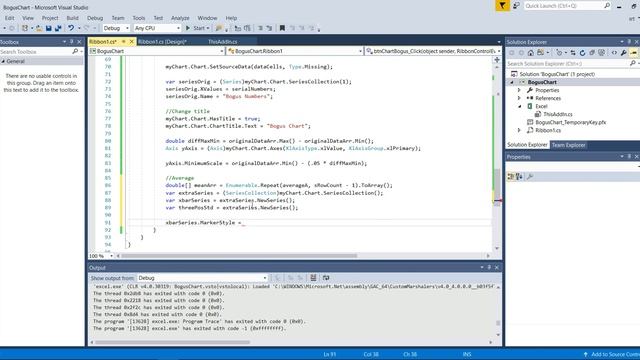Open the Tools menu
Image resolution: width=640 pixels, height=360 pixels.
point(138,18)
